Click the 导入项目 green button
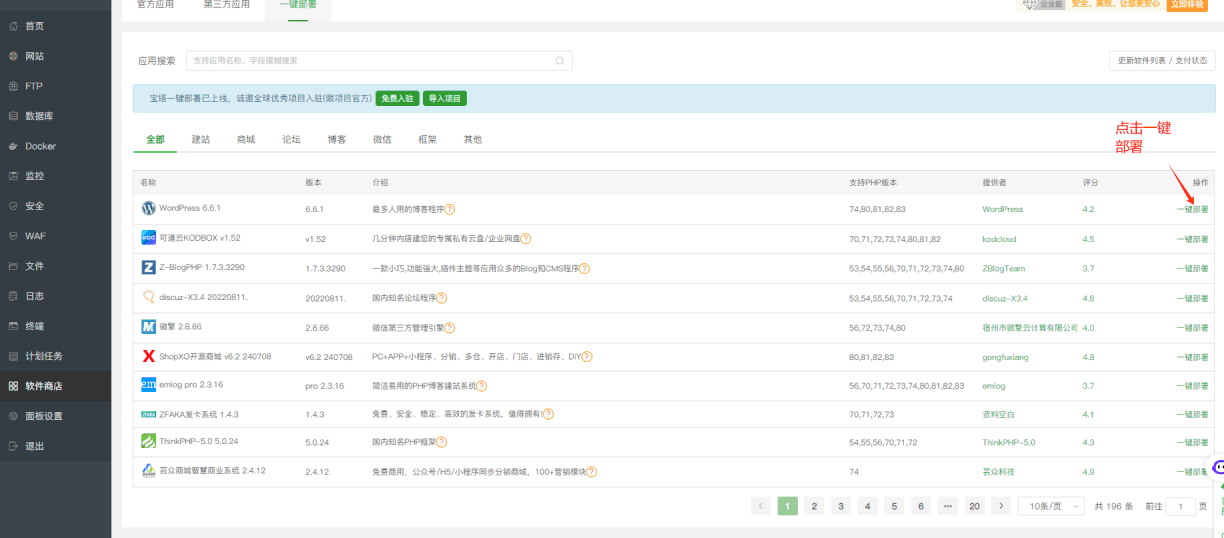This screenshot has height=538, width=1224. [x=445, y=99]
